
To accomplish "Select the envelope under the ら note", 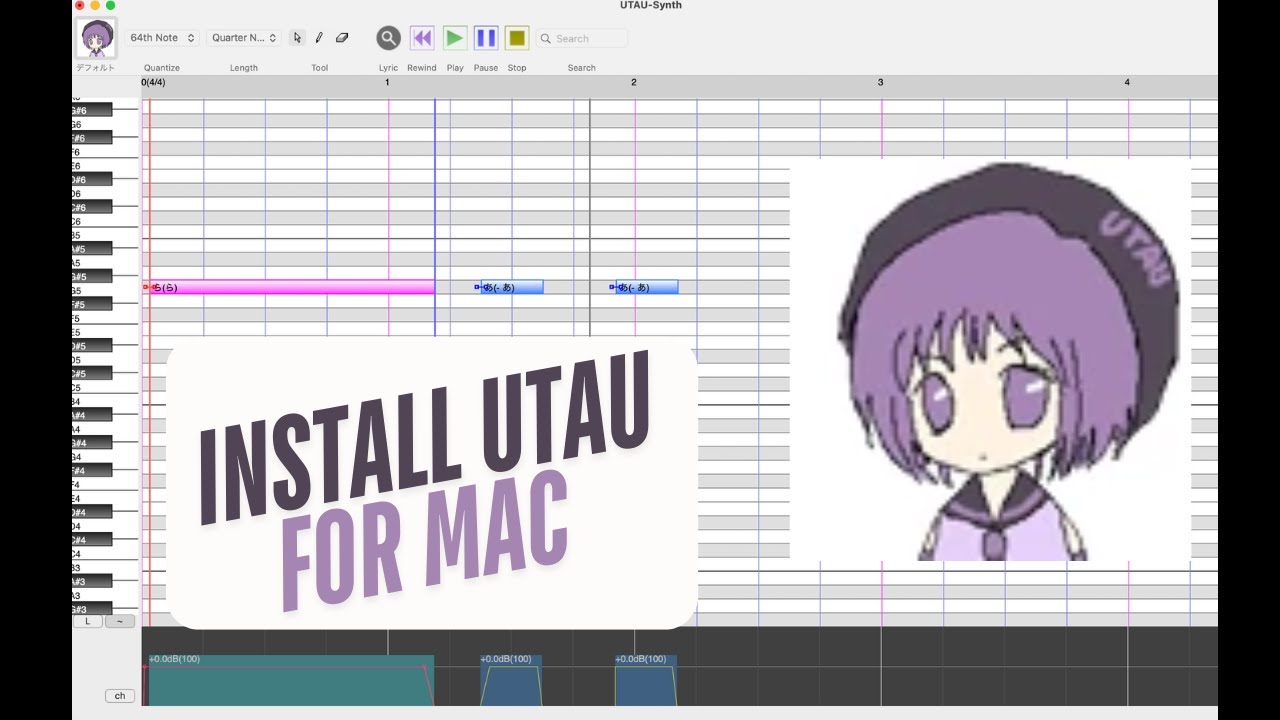I will coord(289,681).
